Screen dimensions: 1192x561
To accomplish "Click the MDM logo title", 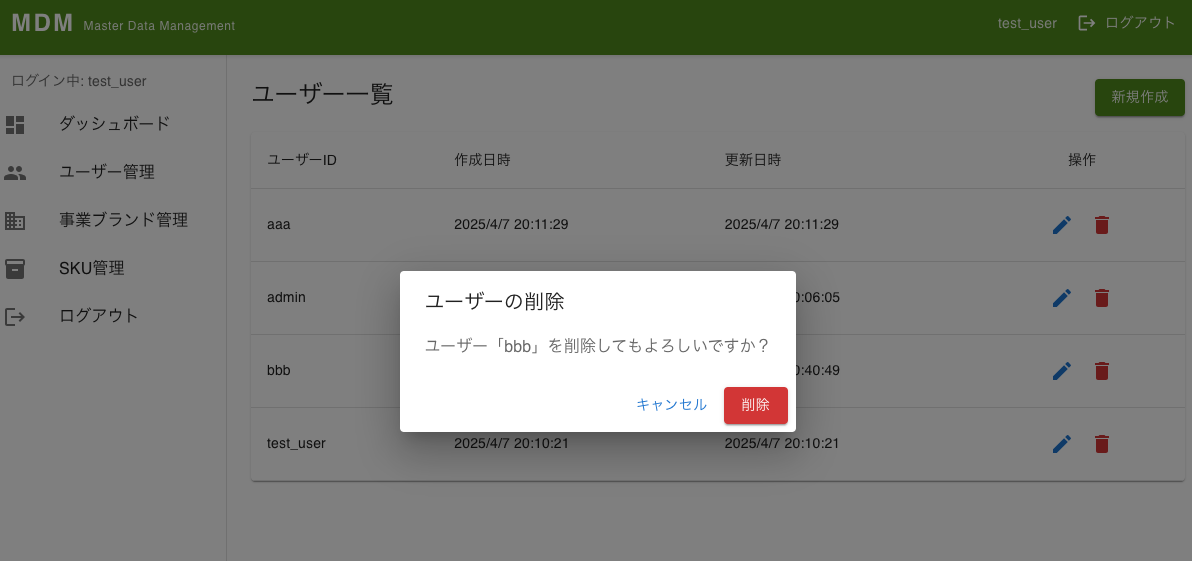I will pyautogui.click(x=43, y=24).
